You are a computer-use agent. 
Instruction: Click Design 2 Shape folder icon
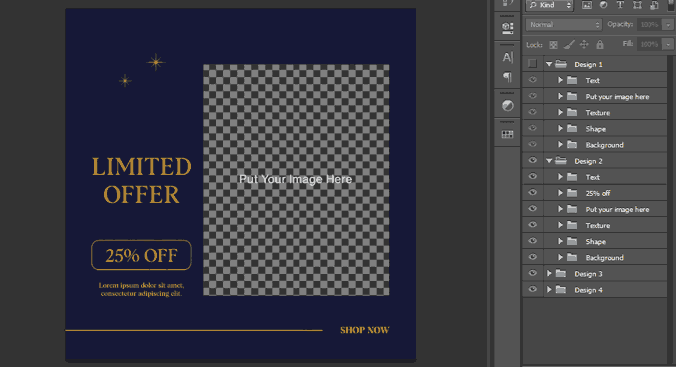572,242
